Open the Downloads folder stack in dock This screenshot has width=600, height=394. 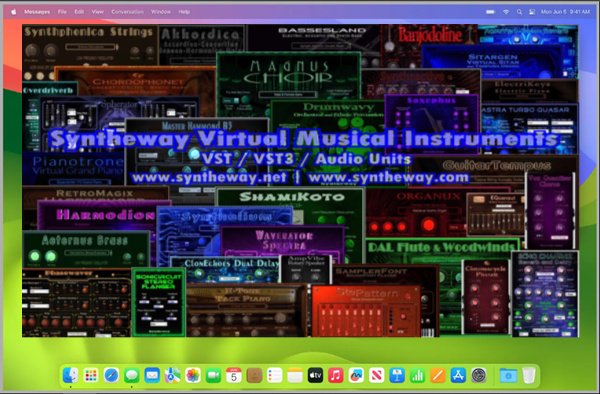coord(509,375)
